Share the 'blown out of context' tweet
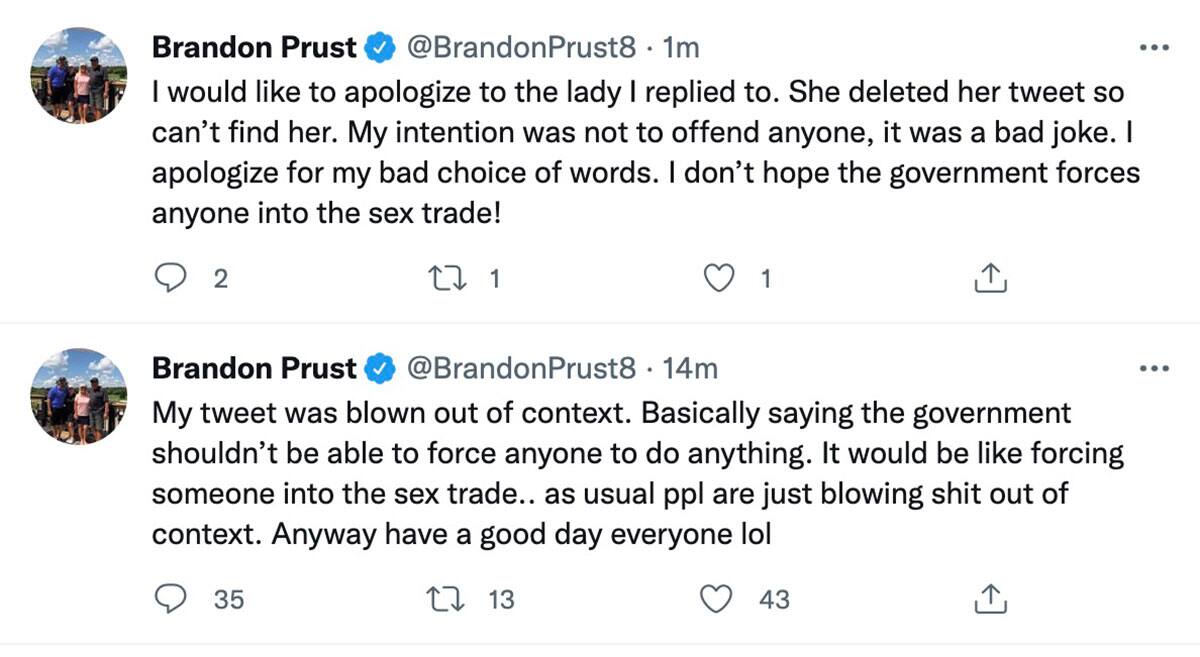The width and height of the screenshot is (1200, 657). pyautogui.click(x=989, y=599)
